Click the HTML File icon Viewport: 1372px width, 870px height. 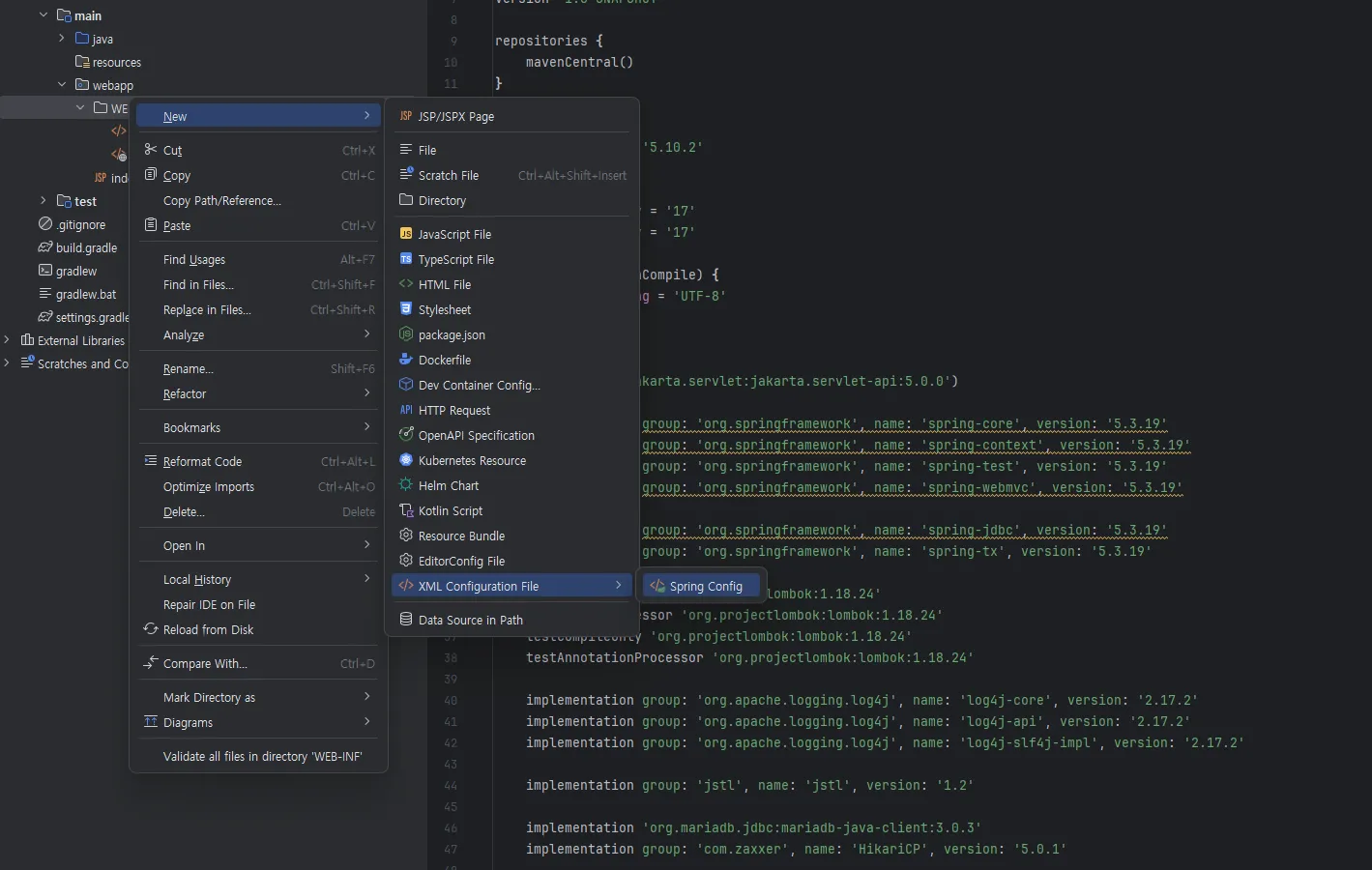coord(406,284)
